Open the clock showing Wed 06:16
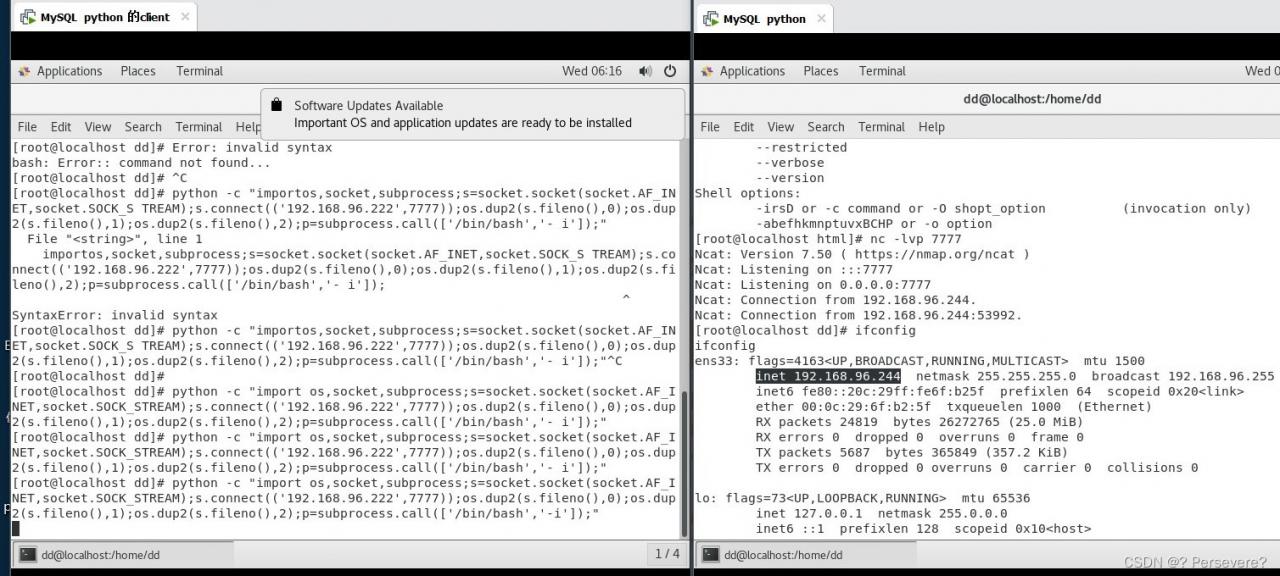1280x576 pixels. 592,71
